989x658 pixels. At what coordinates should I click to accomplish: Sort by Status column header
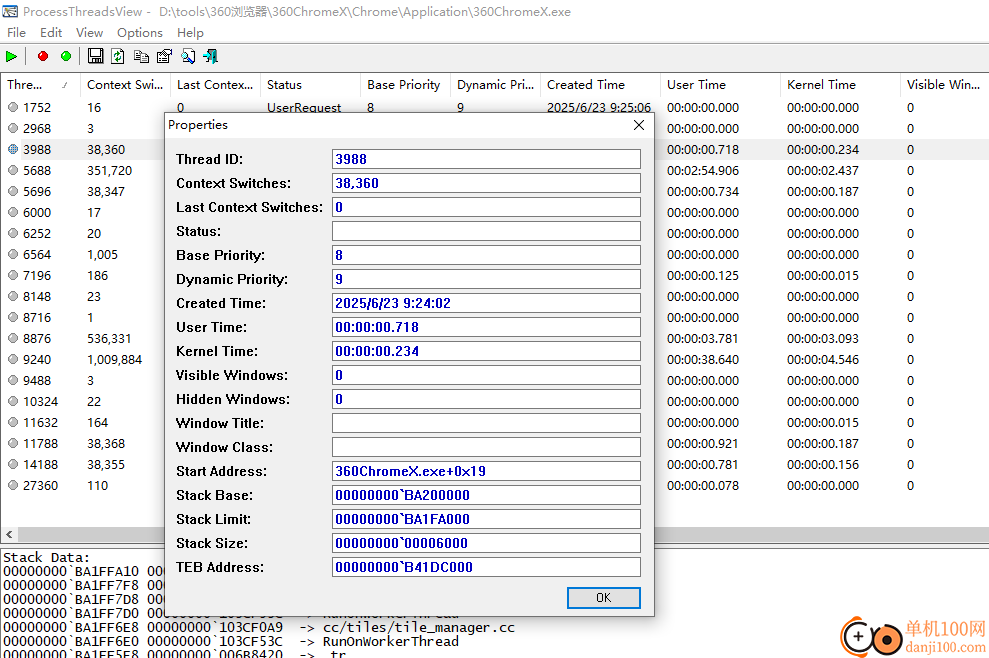[310, 85]
